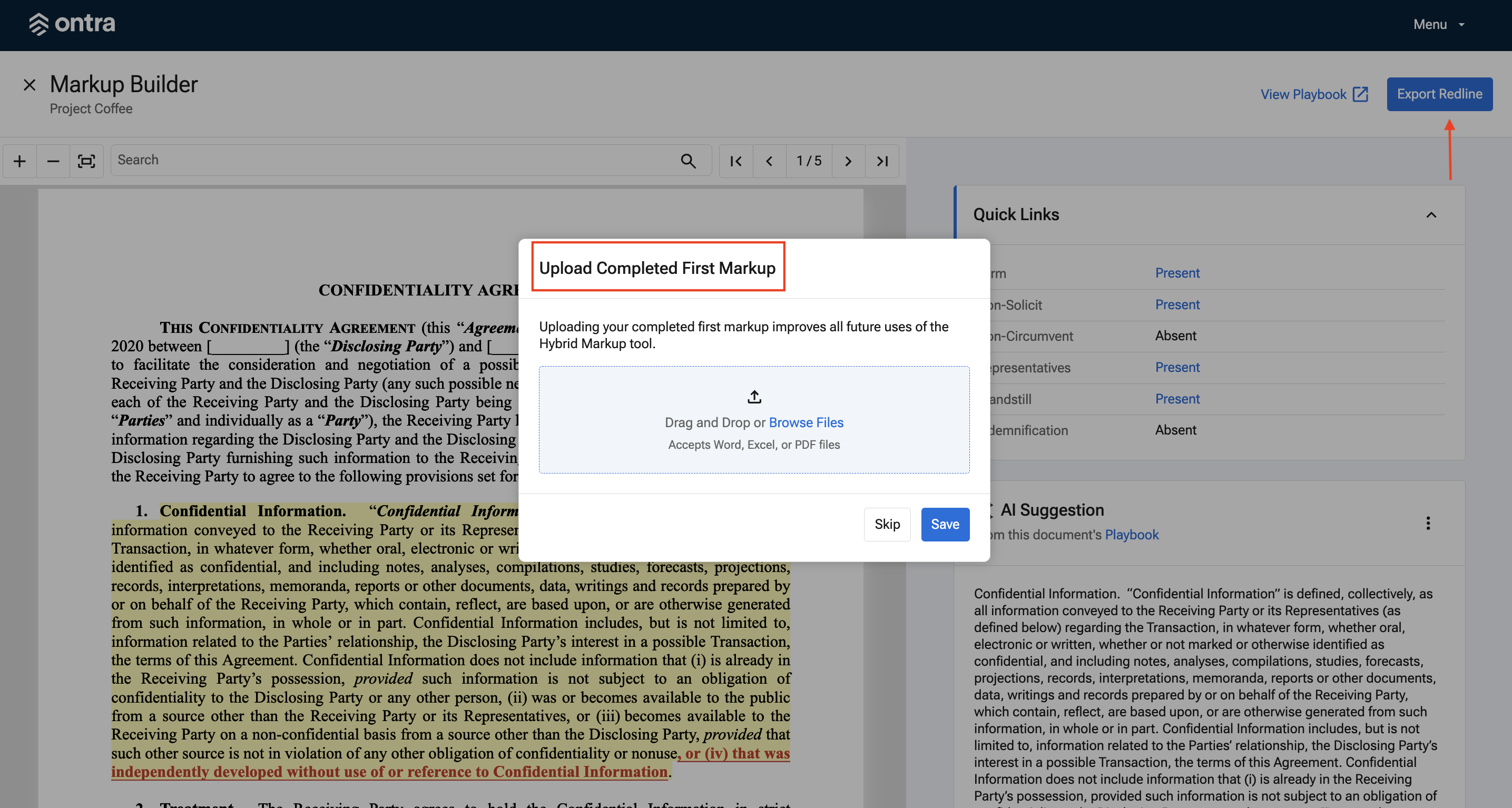Save the uploaded first markup
Screen dimensions: 1512x808
(945, 524)
